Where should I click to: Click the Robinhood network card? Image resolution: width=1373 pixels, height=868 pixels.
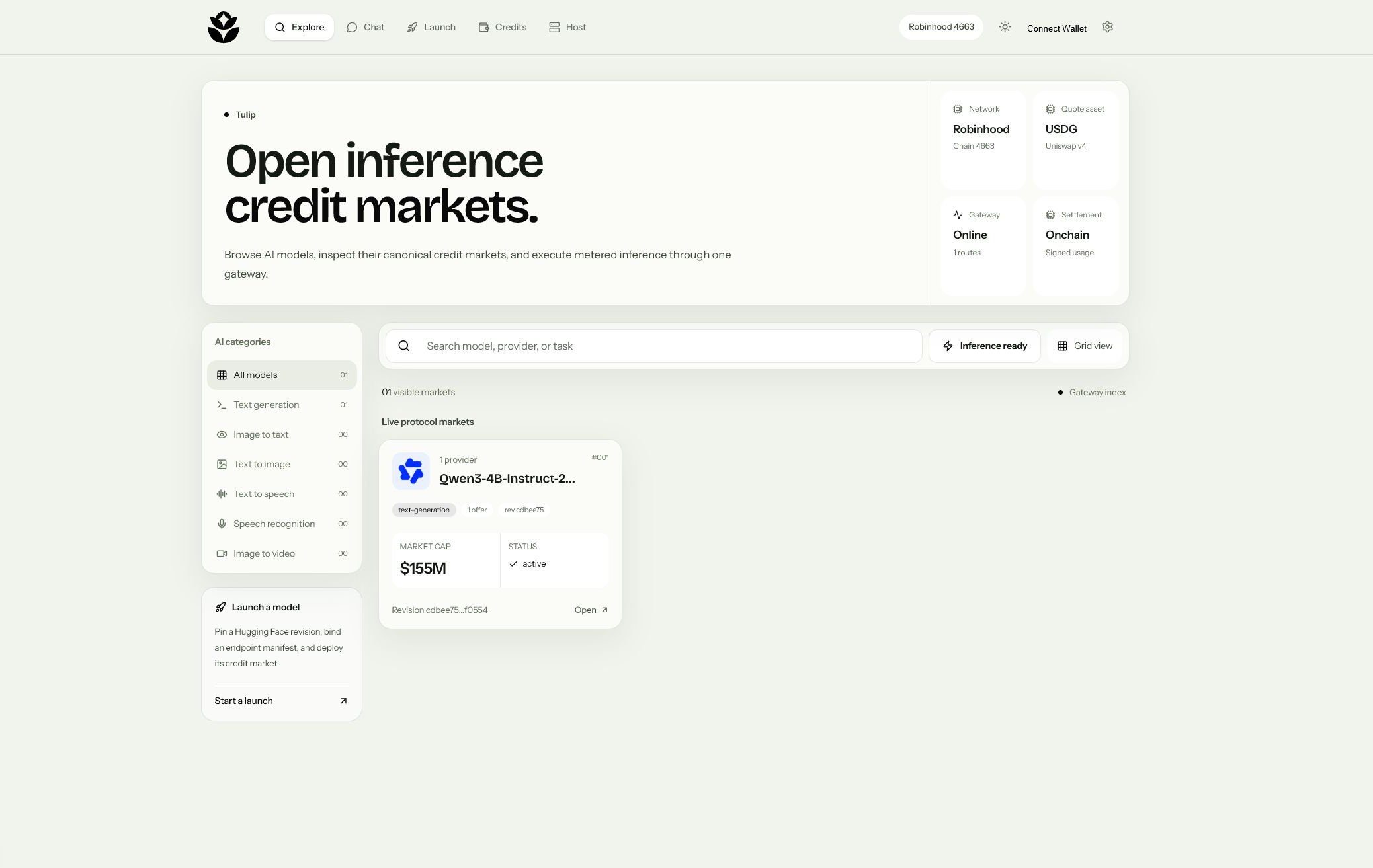click(x=983, y=140)
